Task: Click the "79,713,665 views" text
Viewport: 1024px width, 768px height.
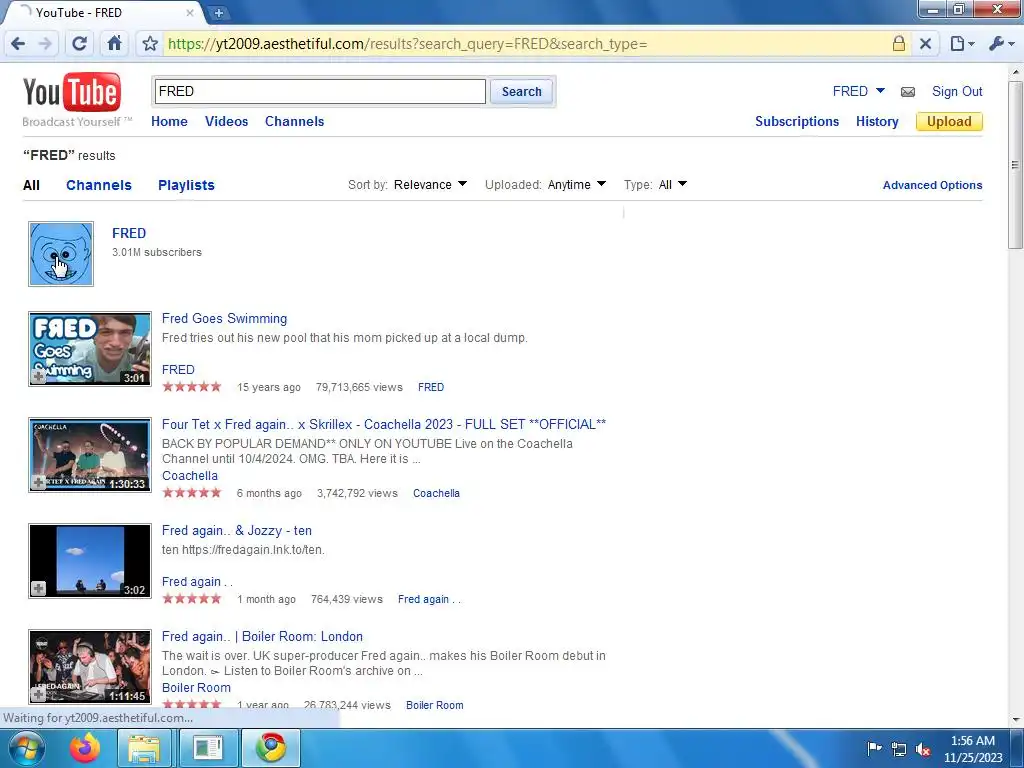Action: [x=359, y=387]
